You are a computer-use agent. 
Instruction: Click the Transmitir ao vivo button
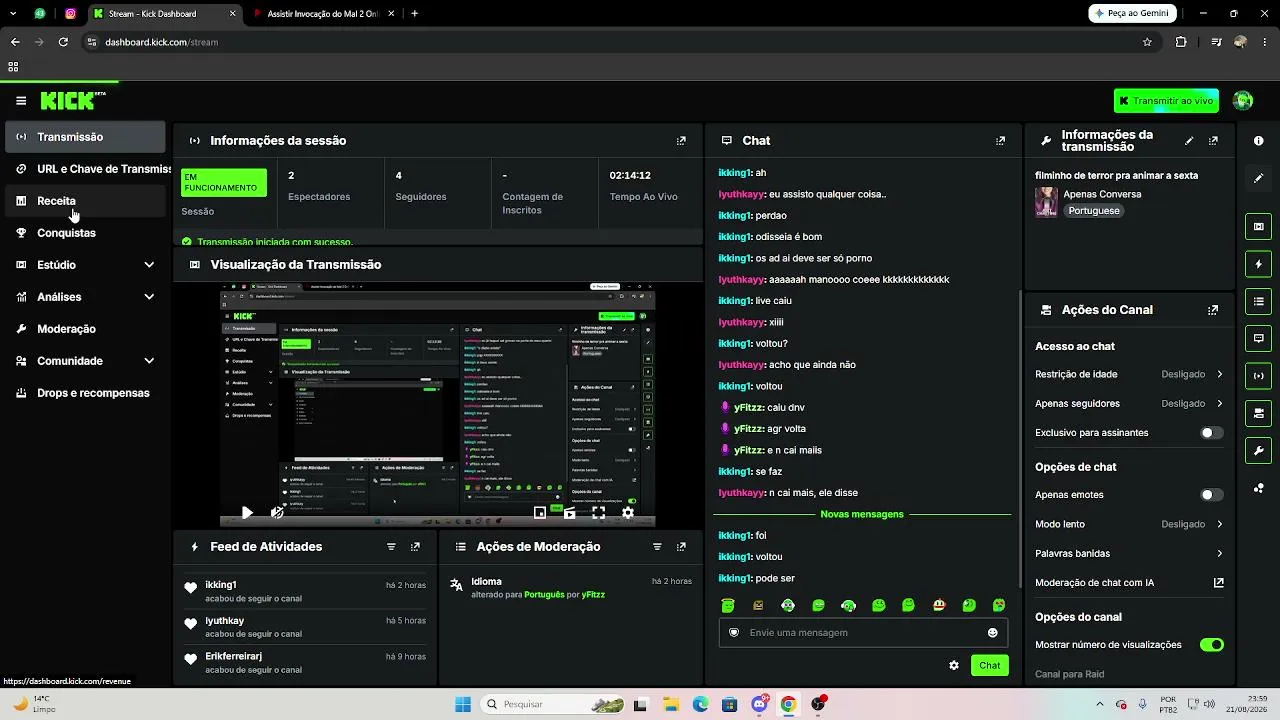click(1166, 101)
